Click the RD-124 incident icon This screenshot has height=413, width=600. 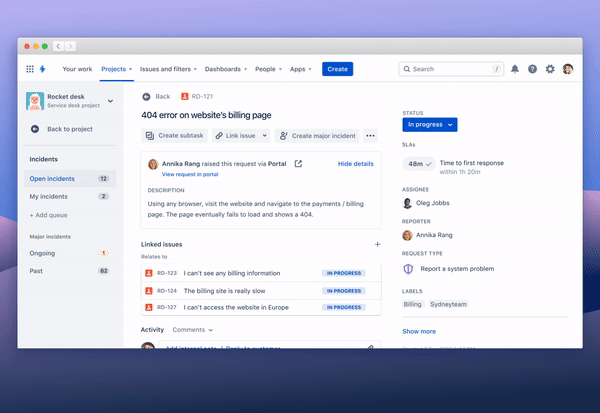tap(149, 291)
